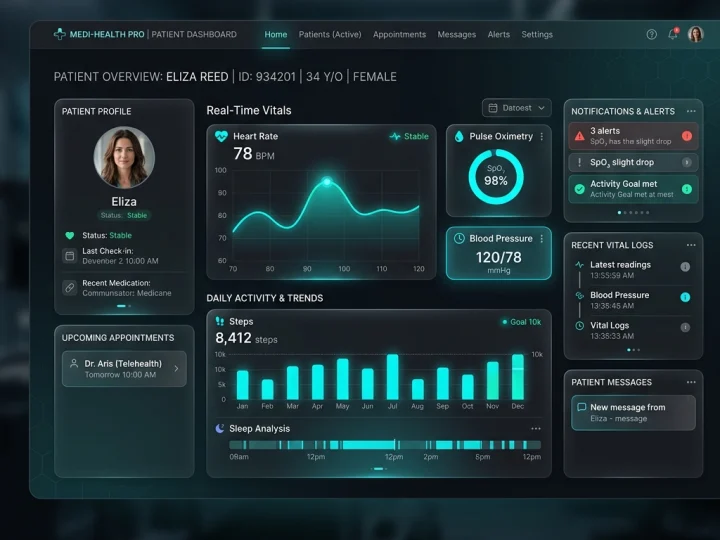Open the Patients (Active) tab
The height and width of the screenshot is (540, 720).
330,34
